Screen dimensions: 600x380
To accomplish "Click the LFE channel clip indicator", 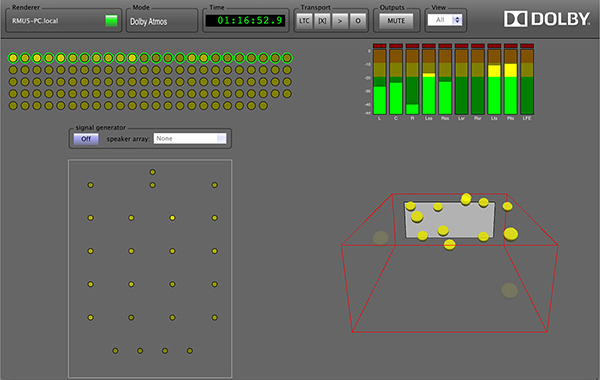I will [x=527, y=46].
